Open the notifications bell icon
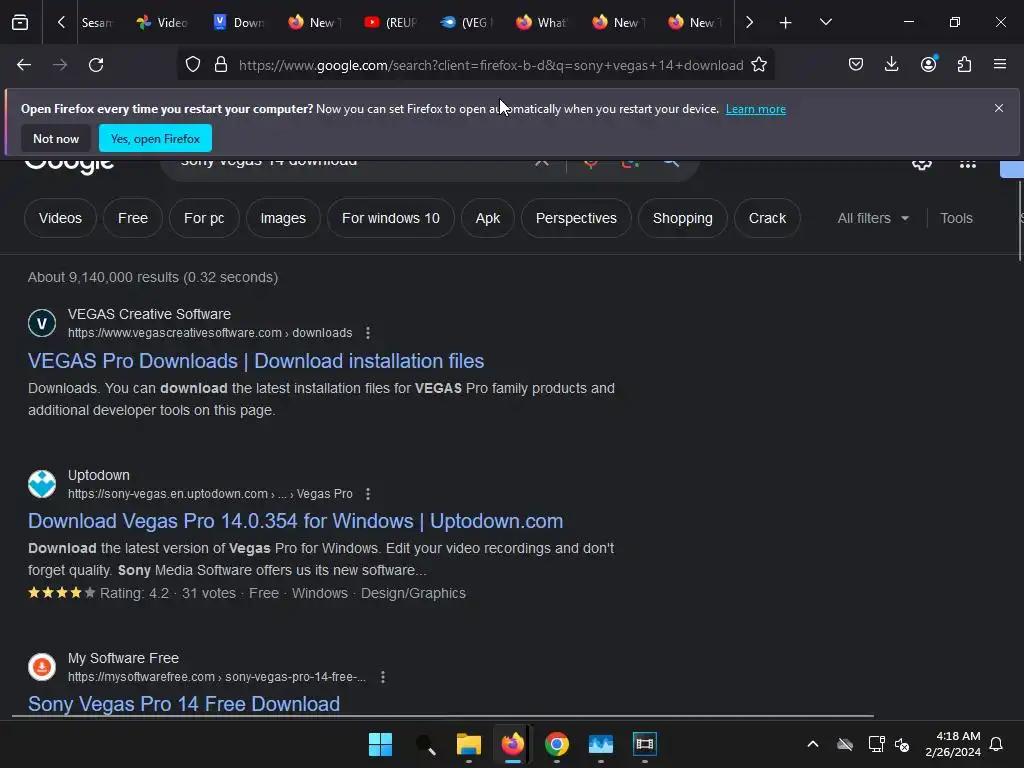Screen dimensions: 1024x768 tap(997, 744)
